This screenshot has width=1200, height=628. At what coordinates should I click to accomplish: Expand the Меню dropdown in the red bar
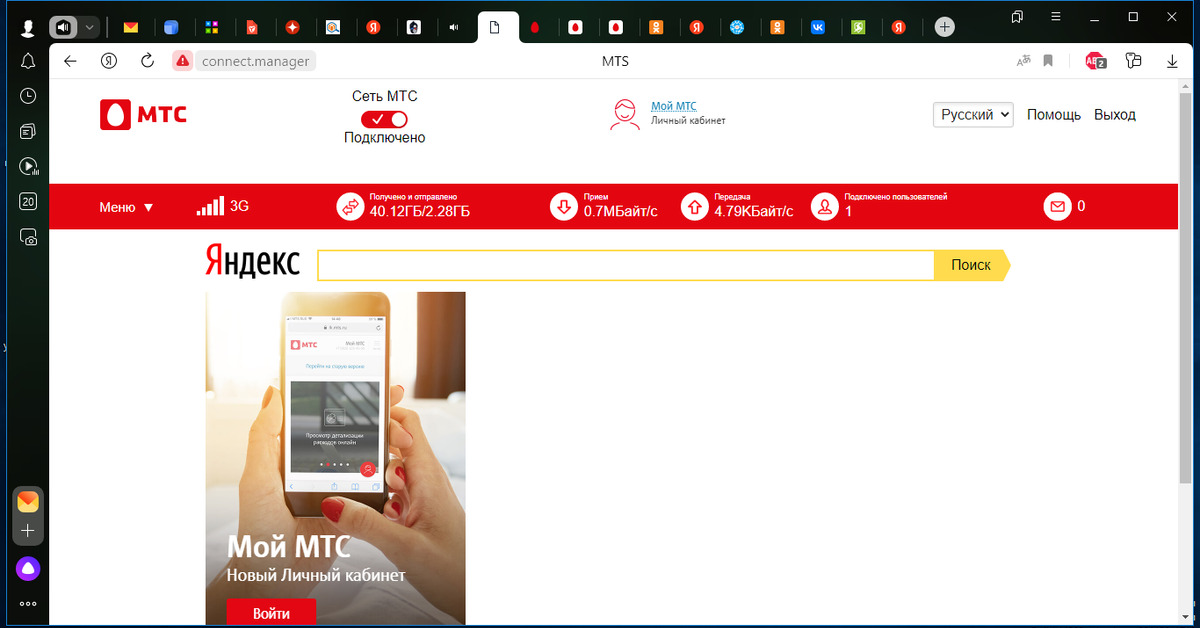click(x=126, y=207)
